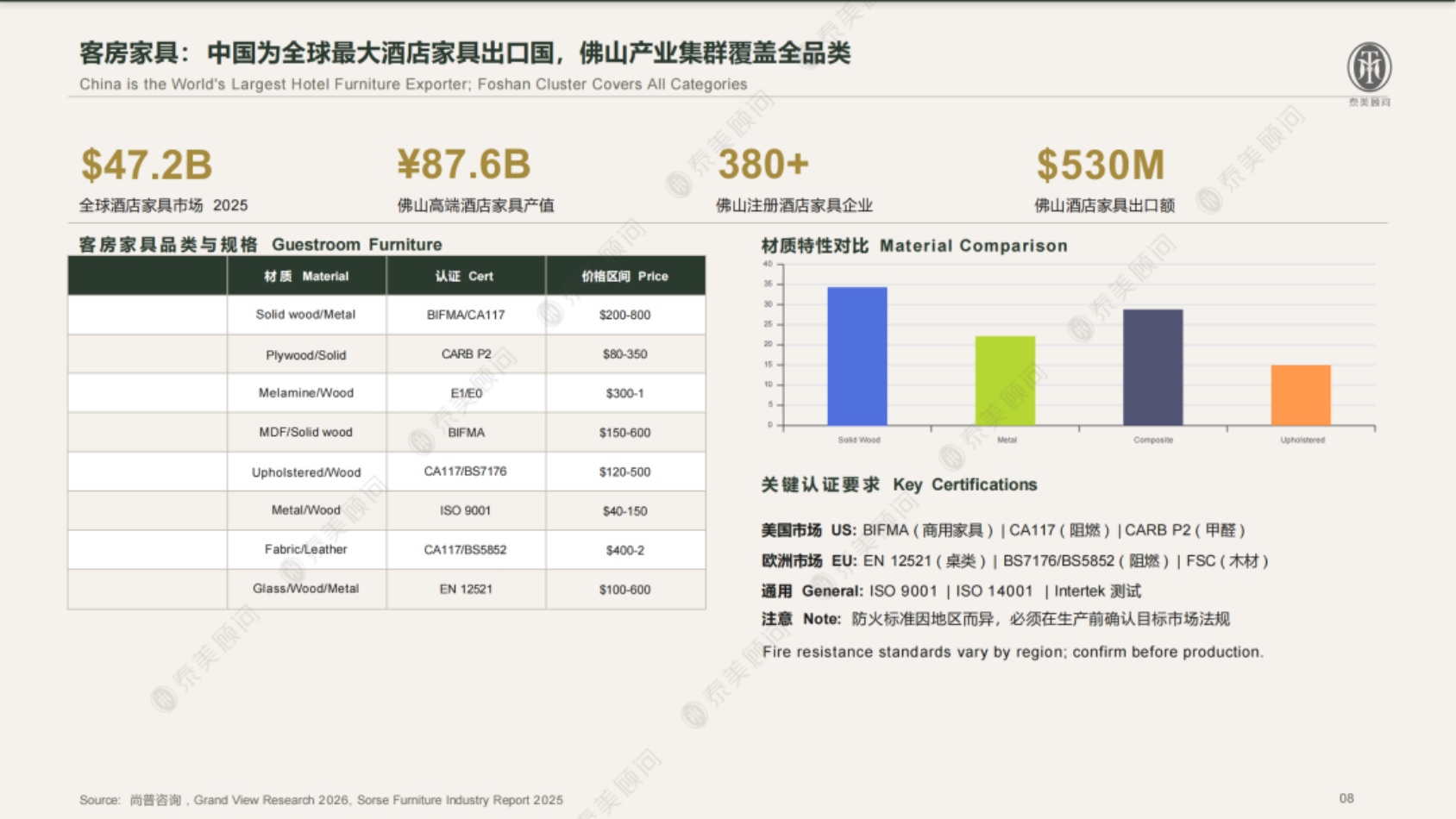Click the $200-800 price cell
This screenshot has width=1456, height=819.
(x=624, y=315)
